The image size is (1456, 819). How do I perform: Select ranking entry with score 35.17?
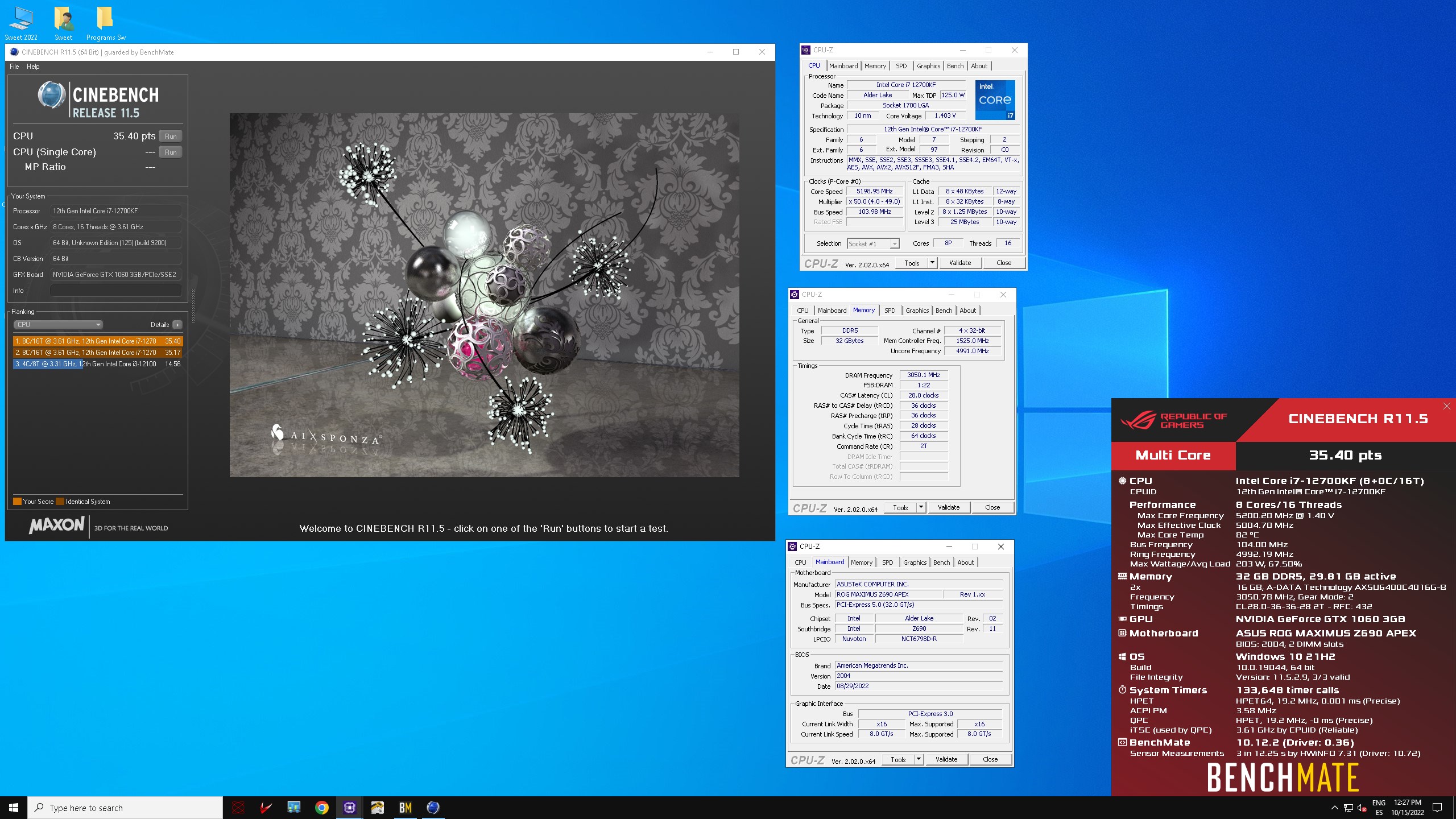coord(98,353)
